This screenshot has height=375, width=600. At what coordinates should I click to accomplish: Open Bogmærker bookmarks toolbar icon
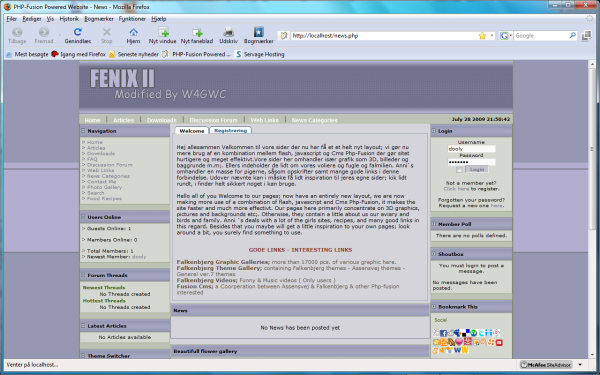(259, 36)
